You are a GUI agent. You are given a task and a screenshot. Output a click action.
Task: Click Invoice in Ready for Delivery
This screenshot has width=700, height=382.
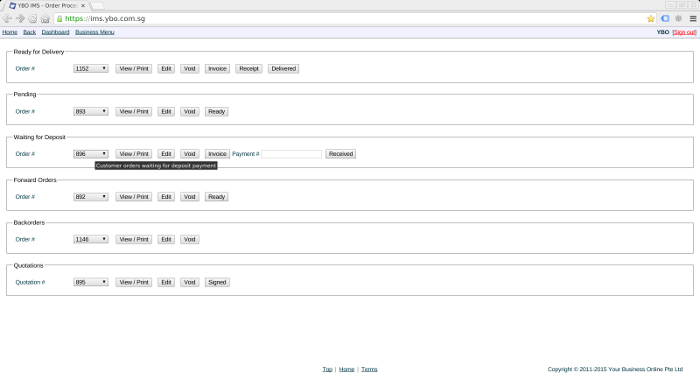coord(217,69)
